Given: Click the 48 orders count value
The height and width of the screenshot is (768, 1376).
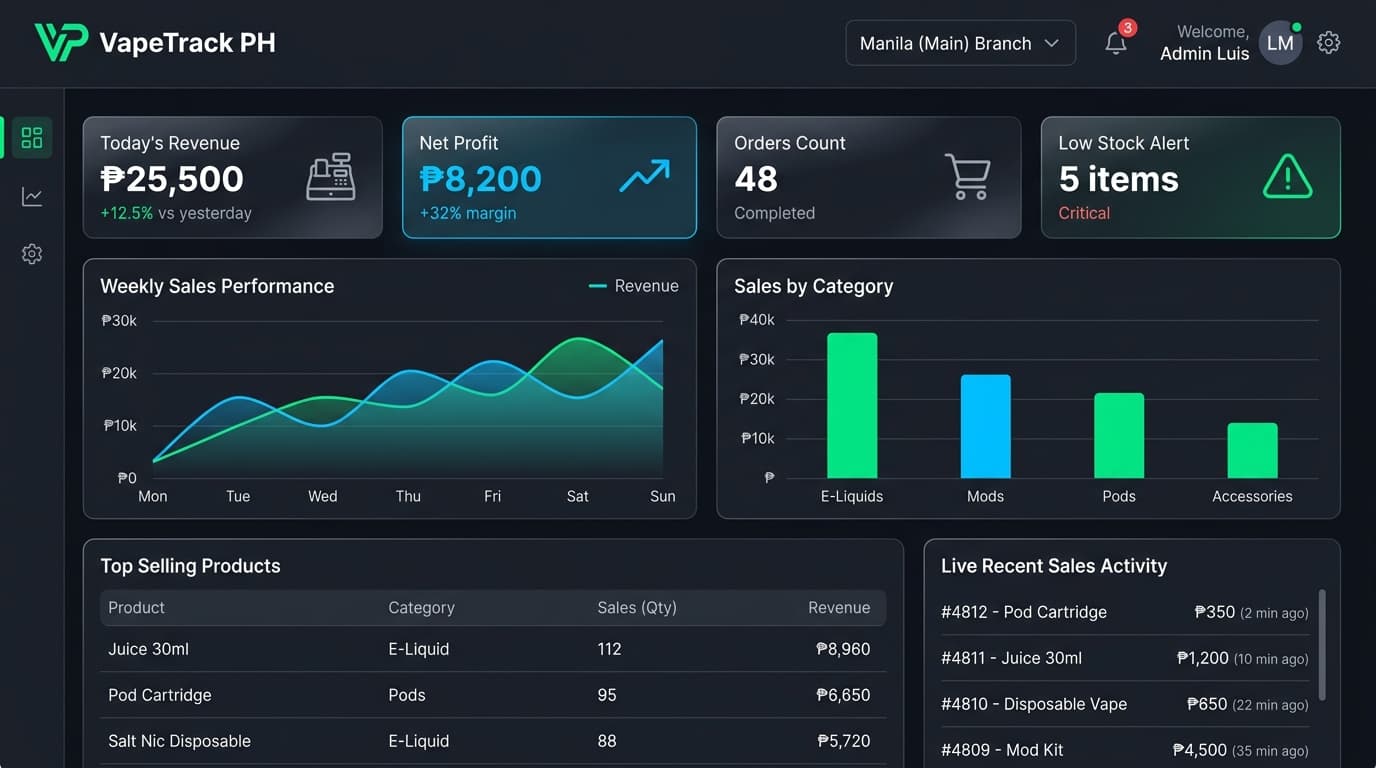Looking at the screenshot, I should pyautogui.click(x=756, y=179).
